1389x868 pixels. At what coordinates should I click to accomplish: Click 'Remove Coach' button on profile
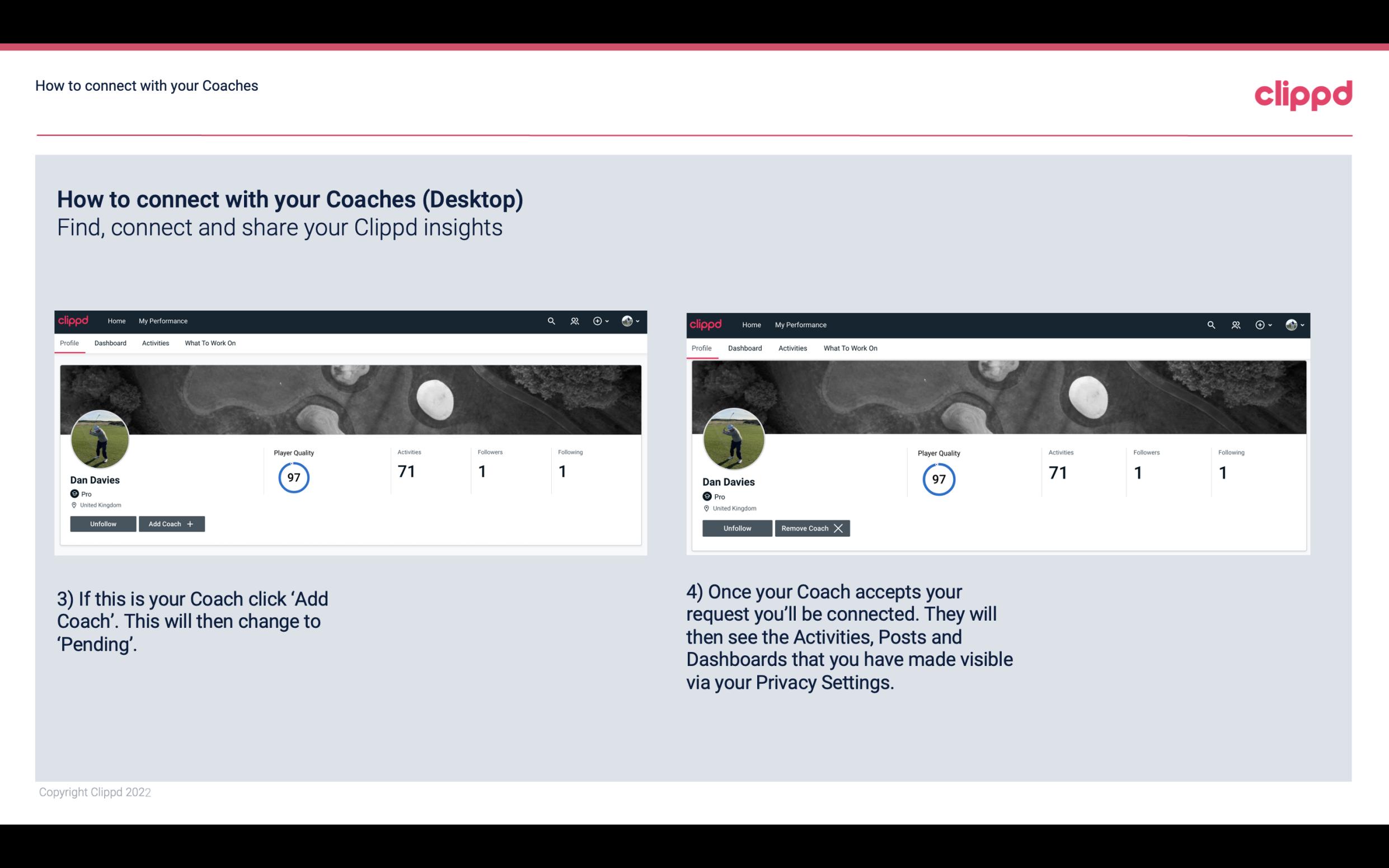pyautogui.click(x=811, y=528)
